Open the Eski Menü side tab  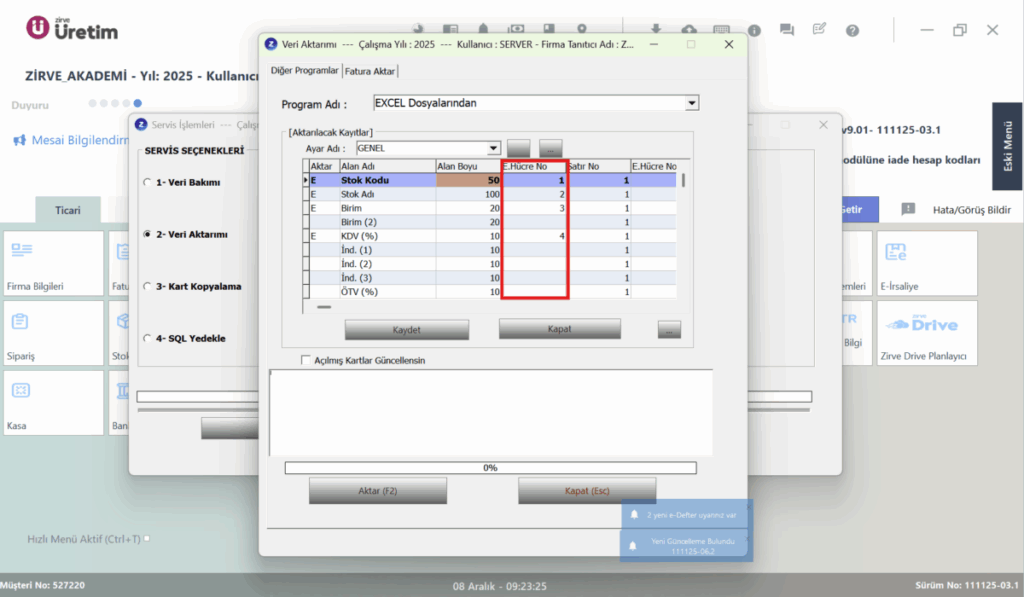(x=1007, y=146)
